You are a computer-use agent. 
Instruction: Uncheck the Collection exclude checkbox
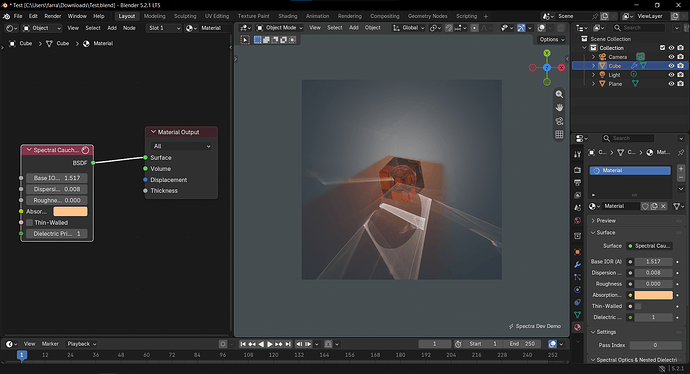(662, 48)
